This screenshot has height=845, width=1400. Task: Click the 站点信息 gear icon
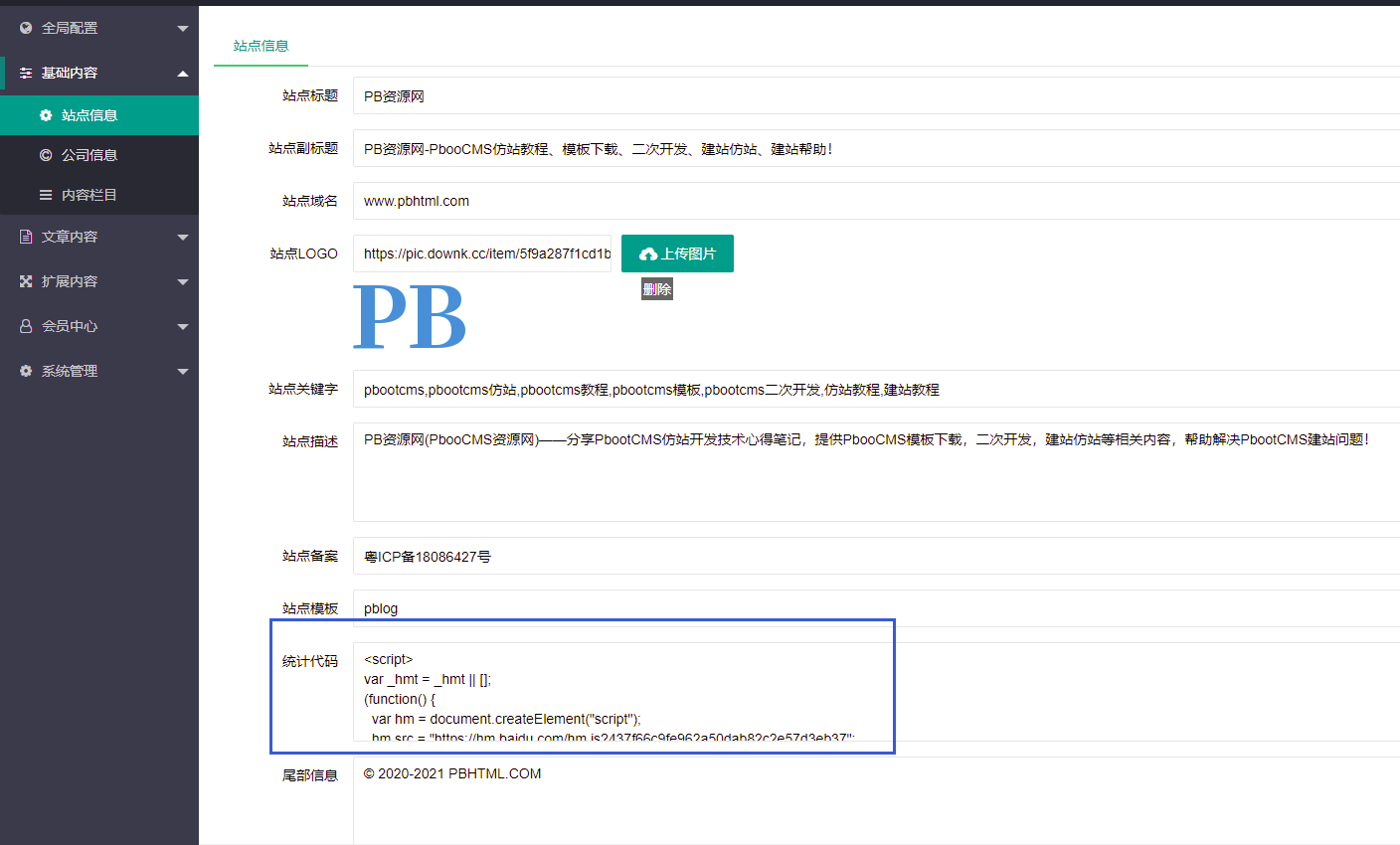coord(46,115)
